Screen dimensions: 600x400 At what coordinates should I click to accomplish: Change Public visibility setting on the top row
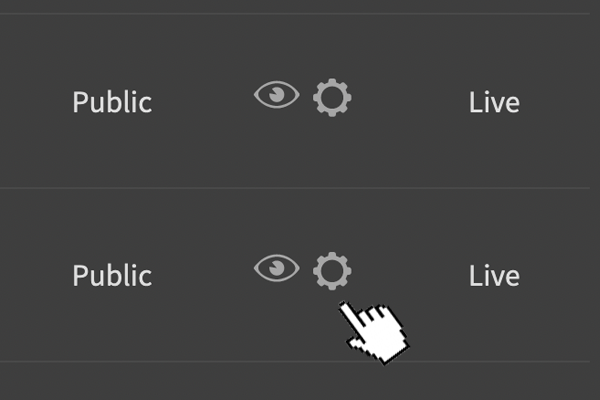[112, 102]
